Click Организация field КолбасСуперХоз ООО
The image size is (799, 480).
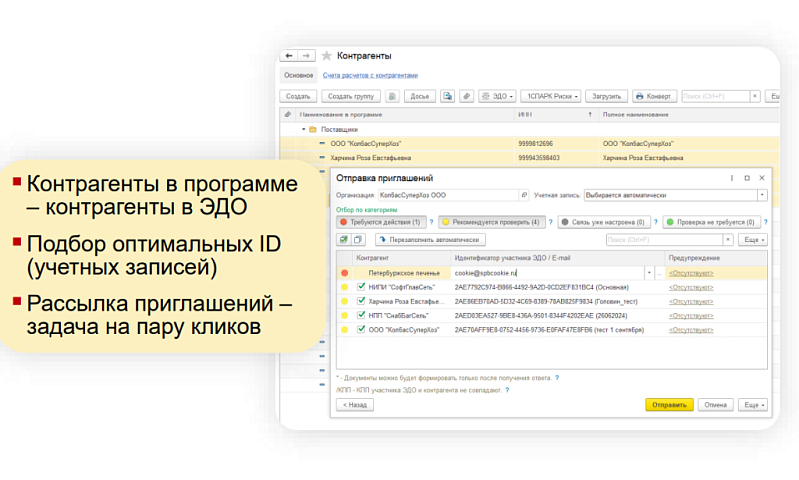pos(448,195)
